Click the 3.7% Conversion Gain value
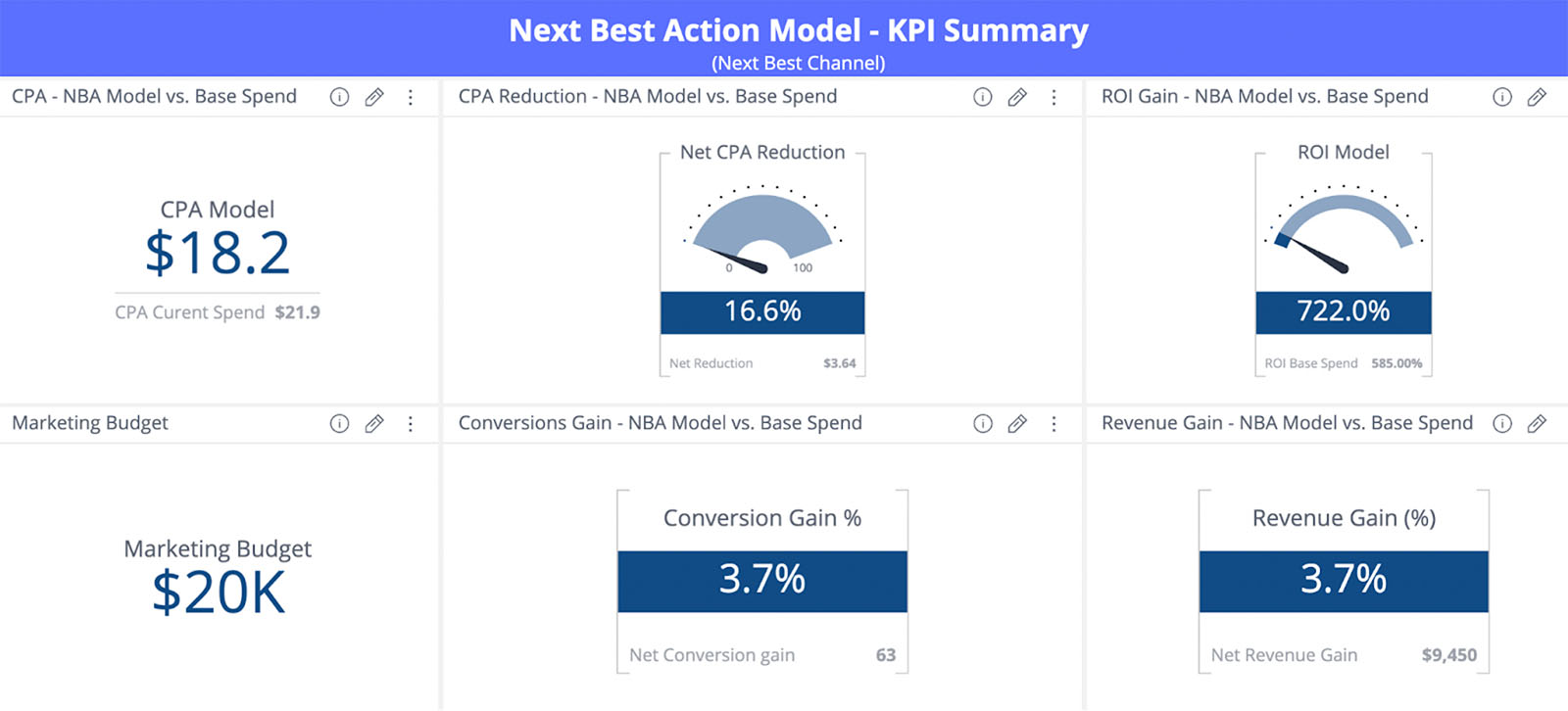The image size is (1568, 711). point(762,580)
